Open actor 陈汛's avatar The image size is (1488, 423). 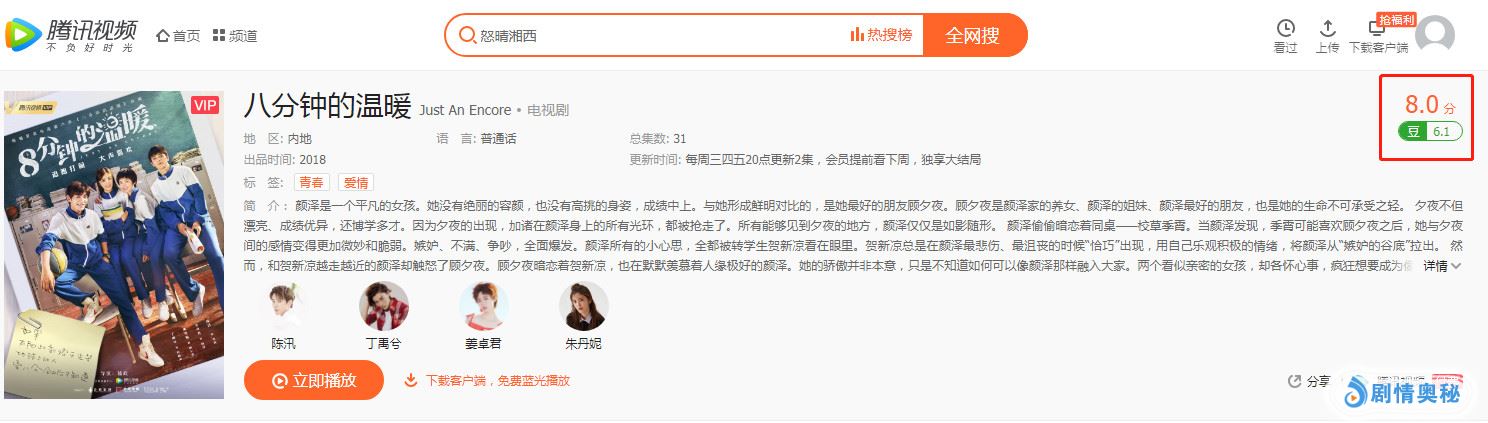pos(284,306)
